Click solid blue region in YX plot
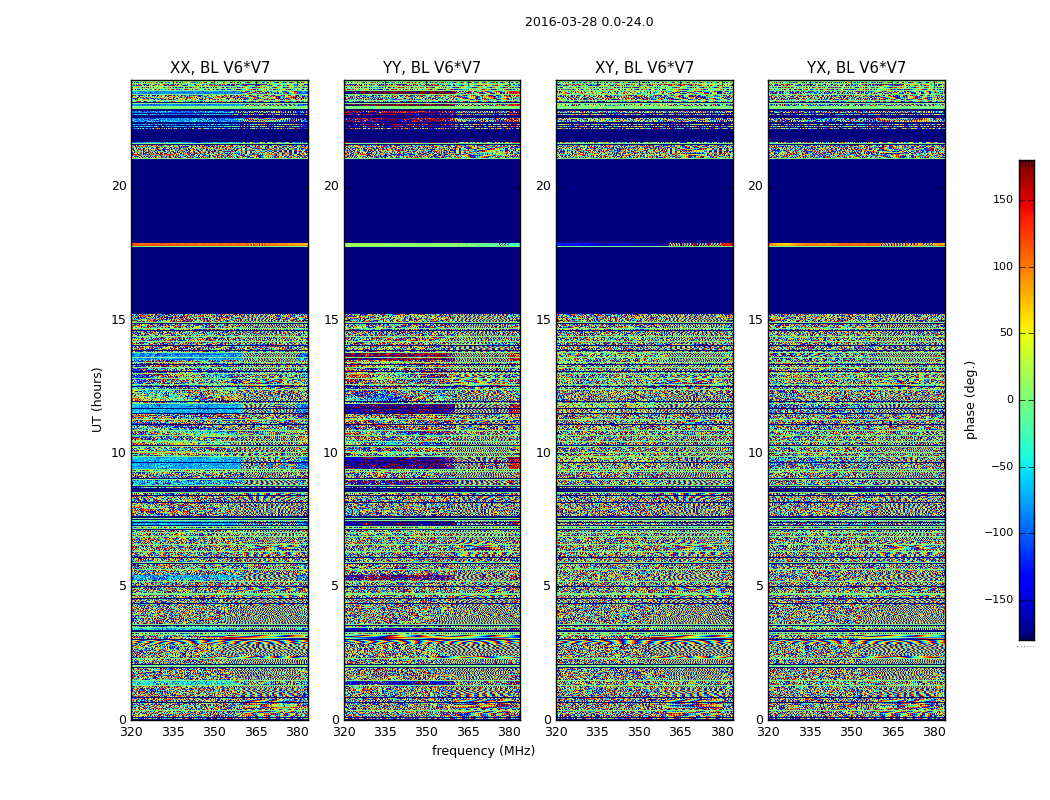1050x800 pixels. coord(856,200)
